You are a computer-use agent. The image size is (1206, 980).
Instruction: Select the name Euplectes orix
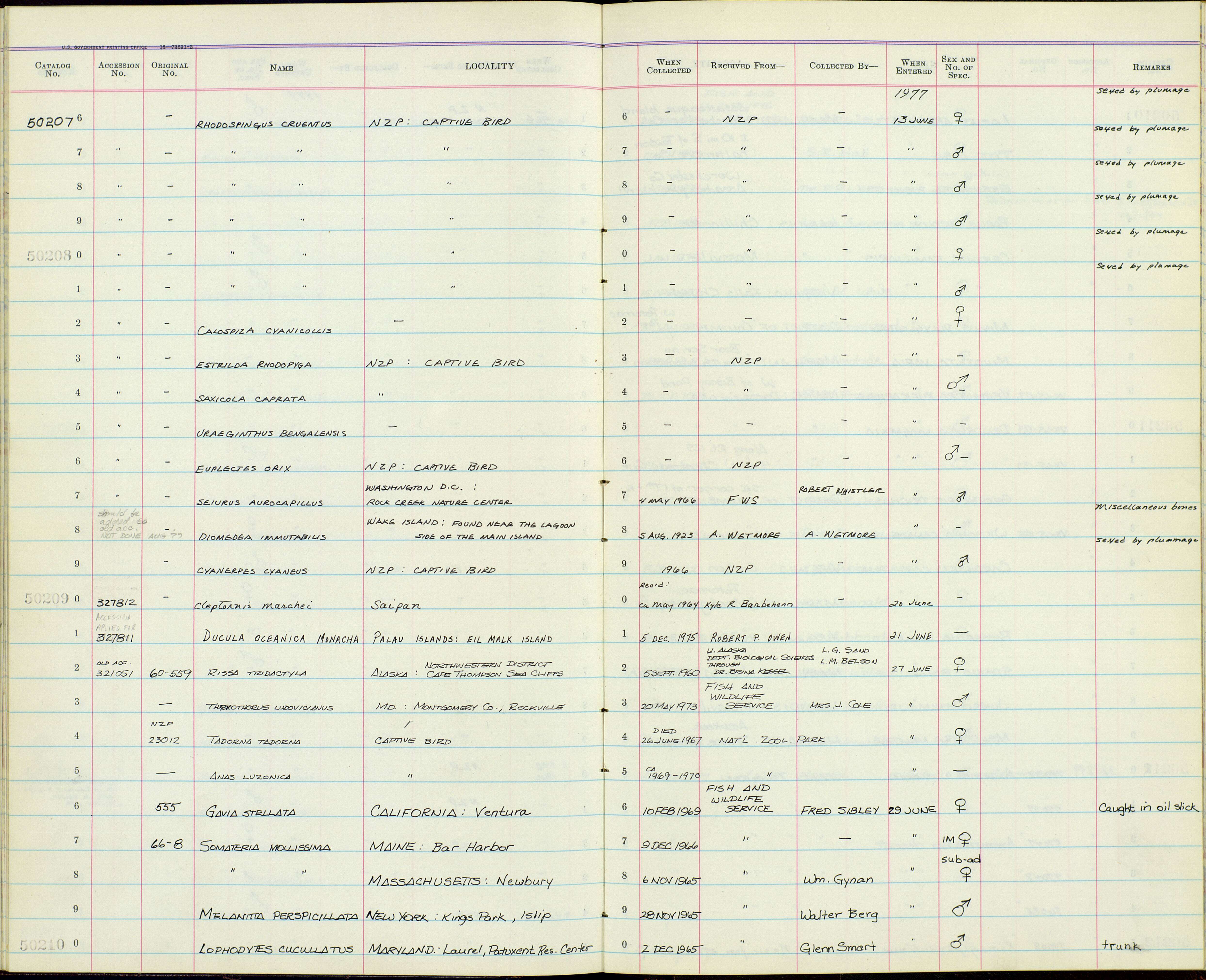244,468
